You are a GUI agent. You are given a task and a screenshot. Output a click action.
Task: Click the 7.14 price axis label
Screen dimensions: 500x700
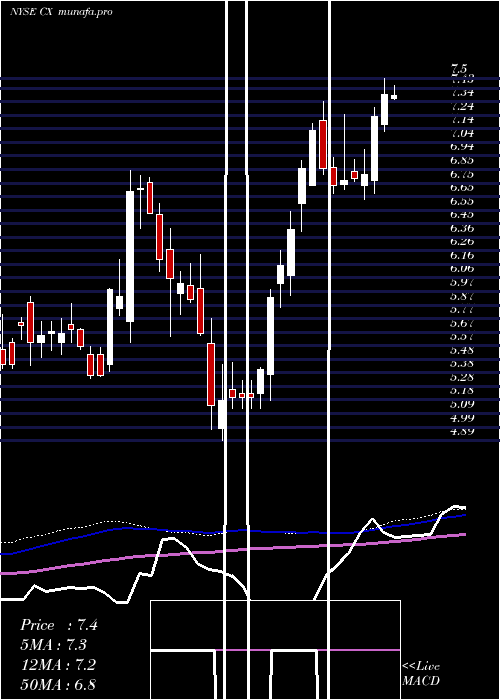point(462,119)
